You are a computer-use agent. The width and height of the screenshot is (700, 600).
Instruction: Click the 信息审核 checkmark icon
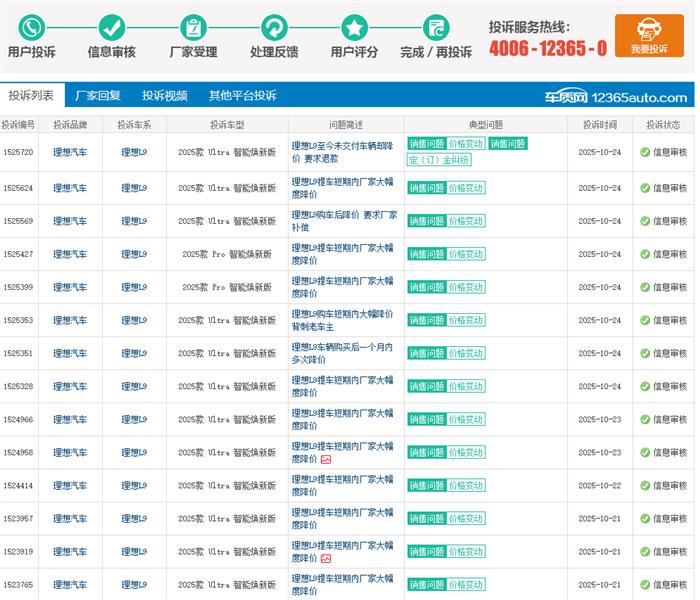112,27
